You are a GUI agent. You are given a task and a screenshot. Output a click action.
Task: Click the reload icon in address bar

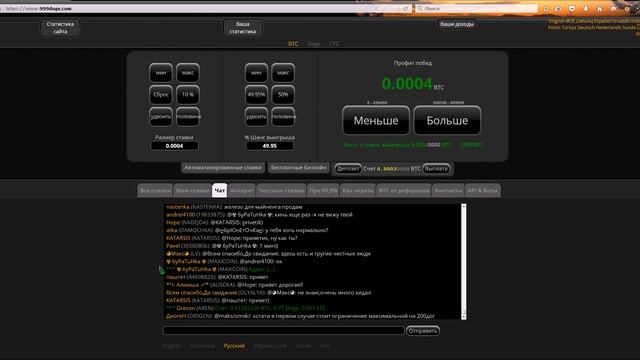(405, 9)
